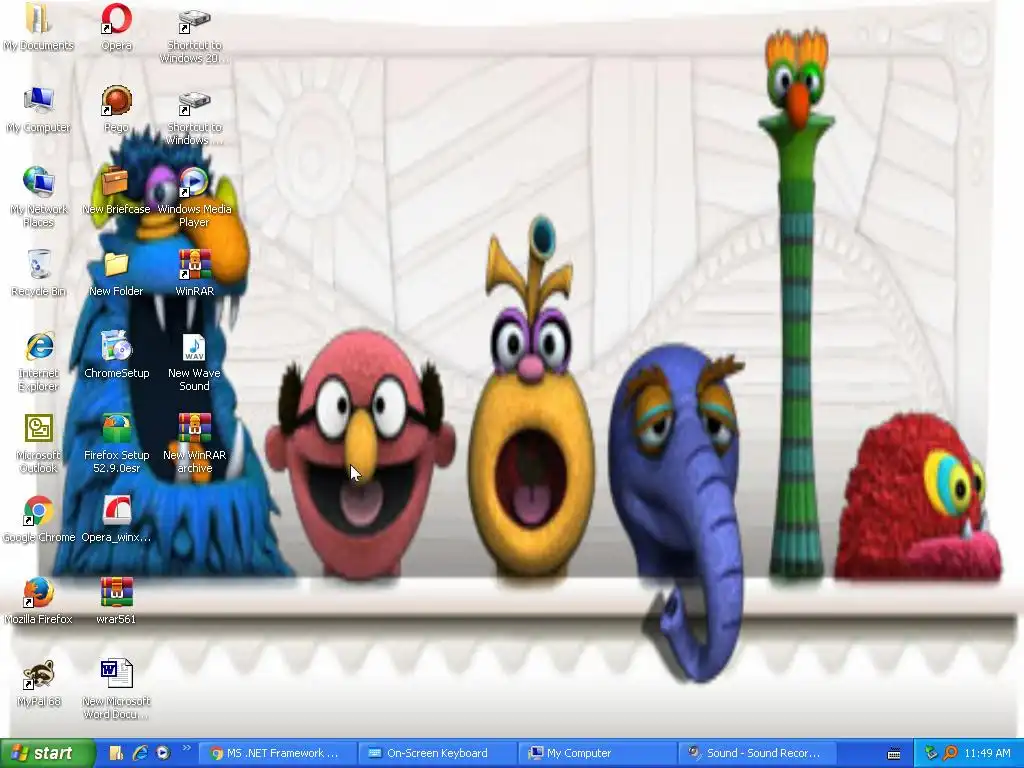This screenshot has width=1024, height=768.
Task: Click the keyboard language bar icon
Action: pyautogui.click(x=894, y=754)
